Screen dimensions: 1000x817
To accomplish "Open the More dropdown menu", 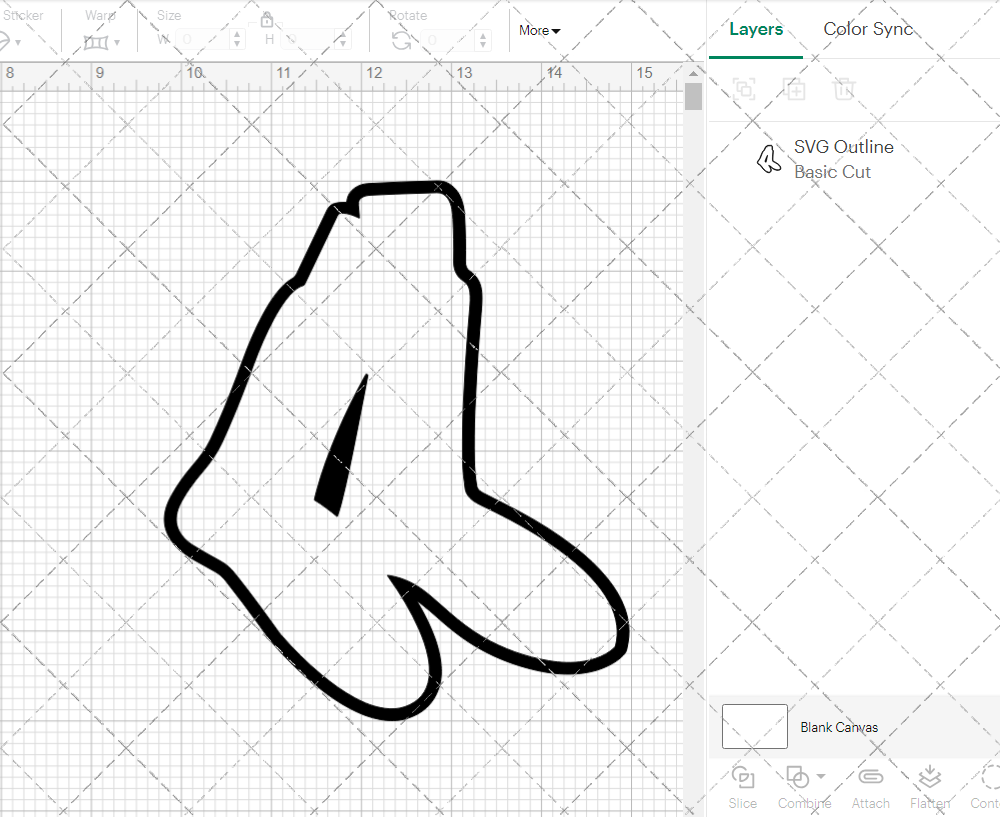I will coord(539,30).
